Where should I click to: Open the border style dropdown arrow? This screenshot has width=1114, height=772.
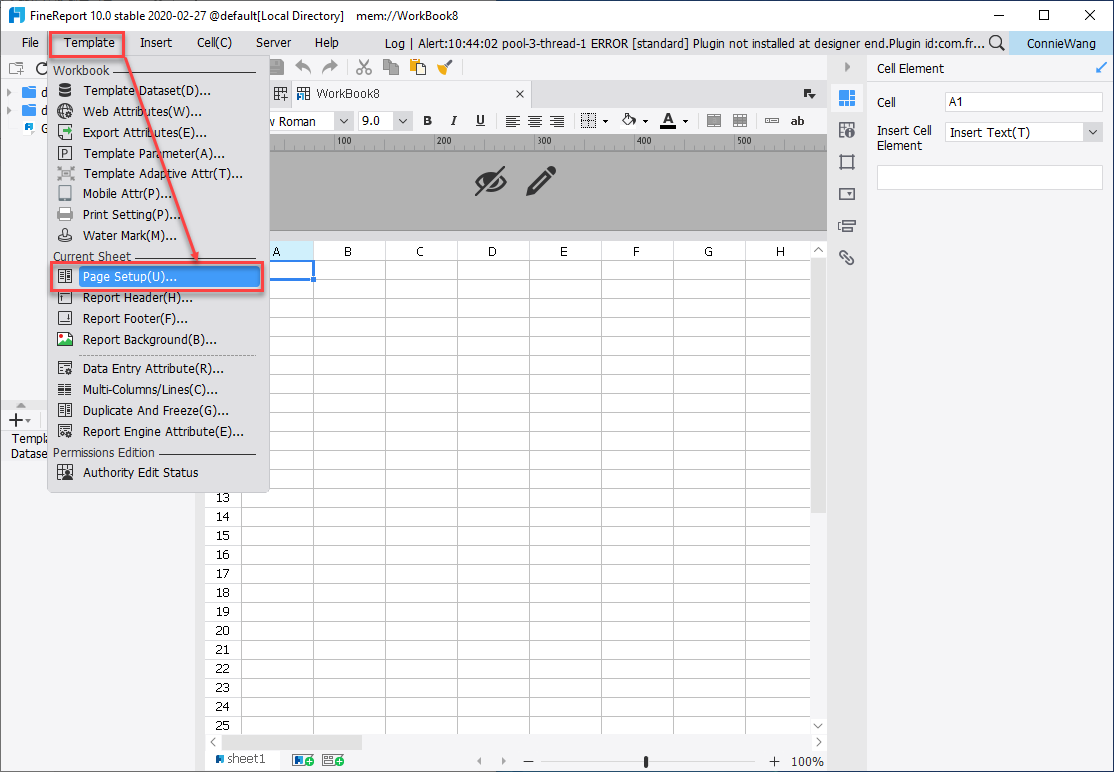(604, 120)
